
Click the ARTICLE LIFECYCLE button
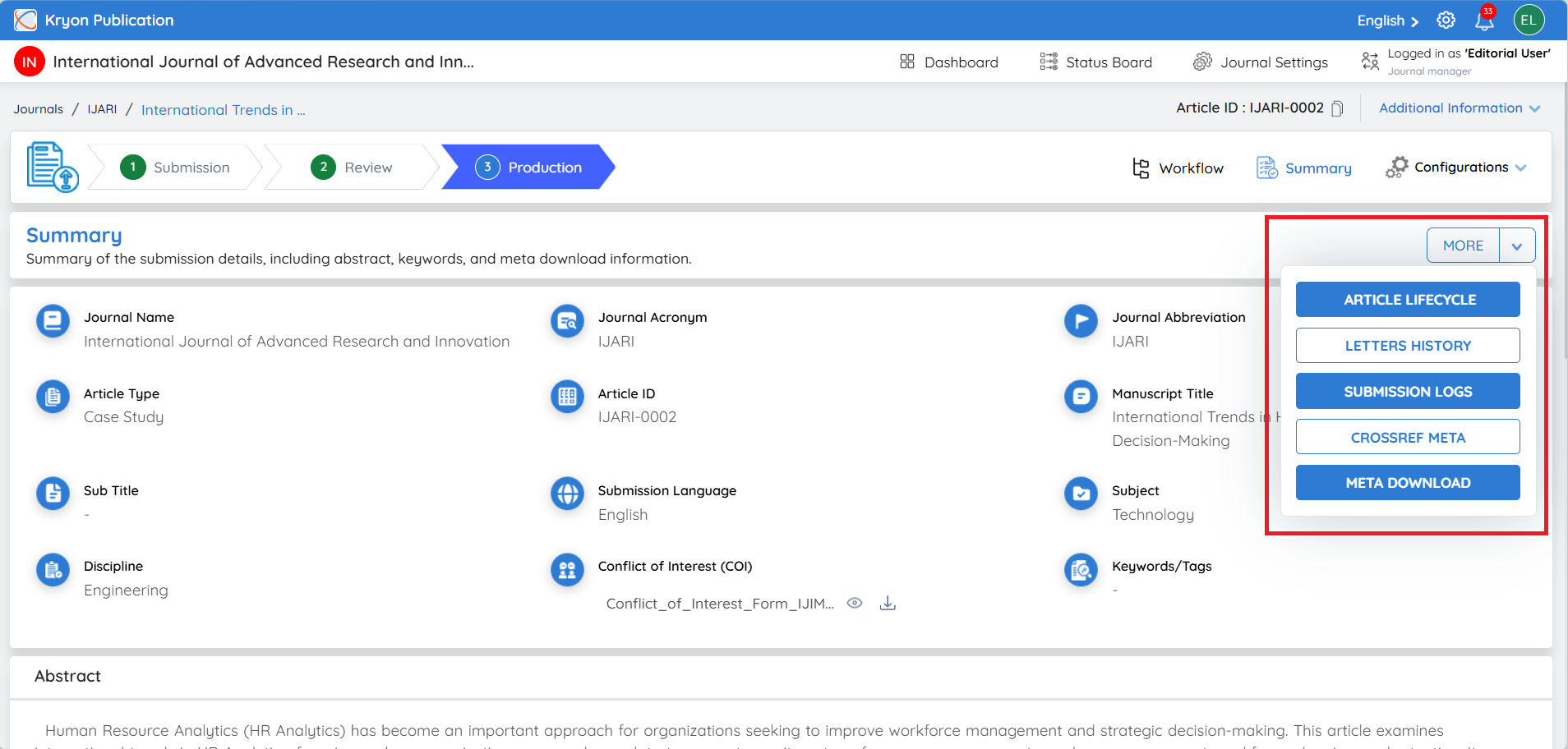point(1408,300)
